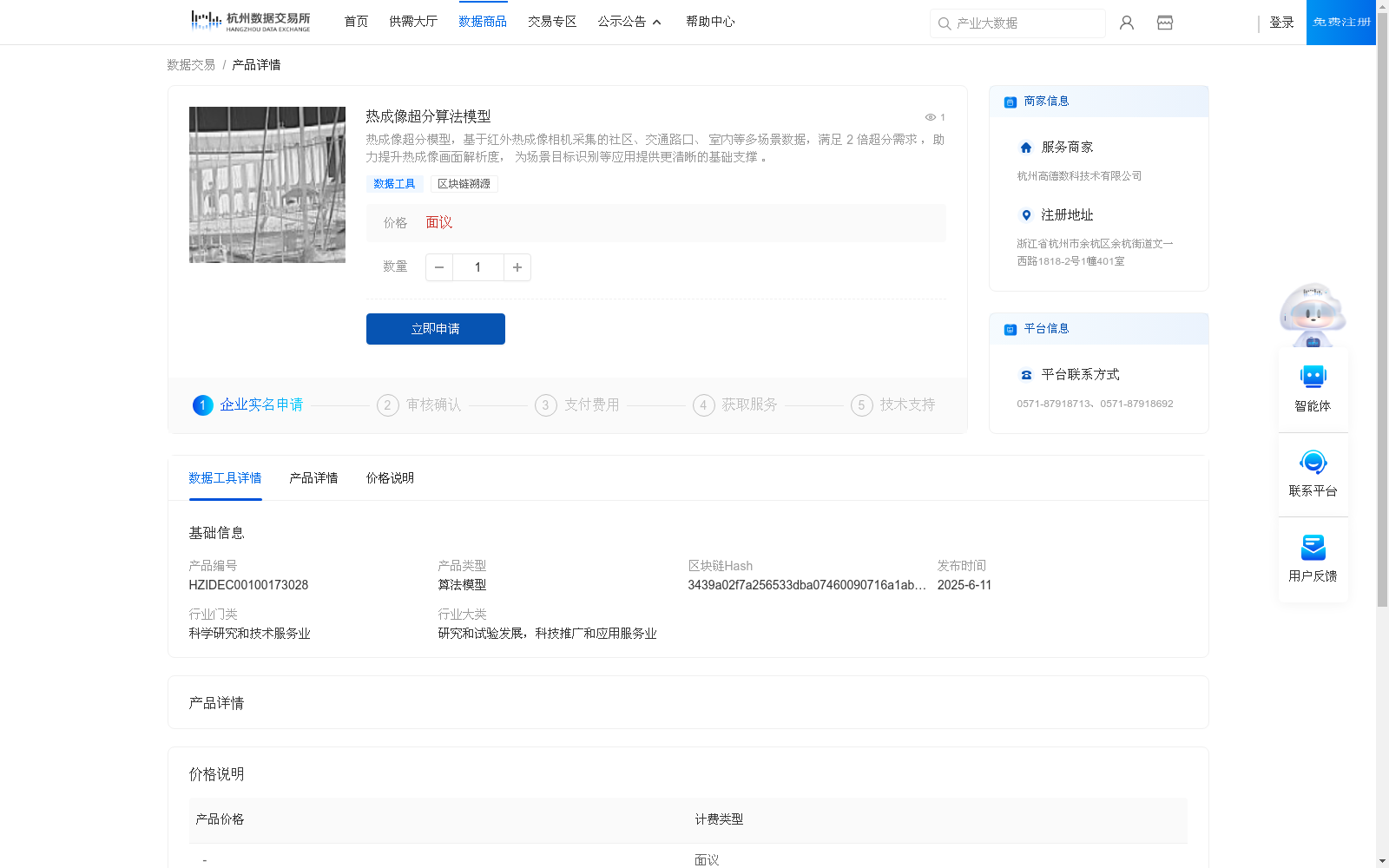The width and height of the screenshot is (1389, 868).
Task: Click step 5 circle 技术支持
Action: coord(862,405)
